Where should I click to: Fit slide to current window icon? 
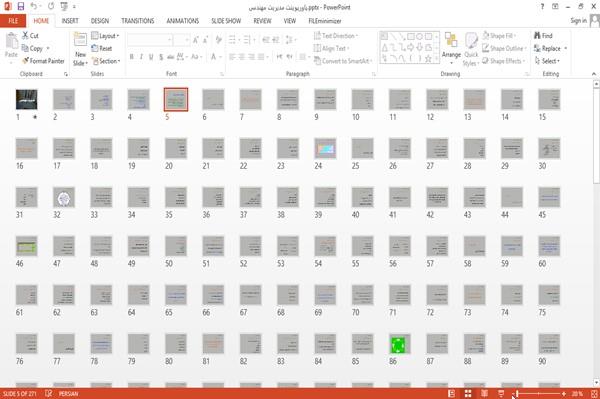point(594,394)
